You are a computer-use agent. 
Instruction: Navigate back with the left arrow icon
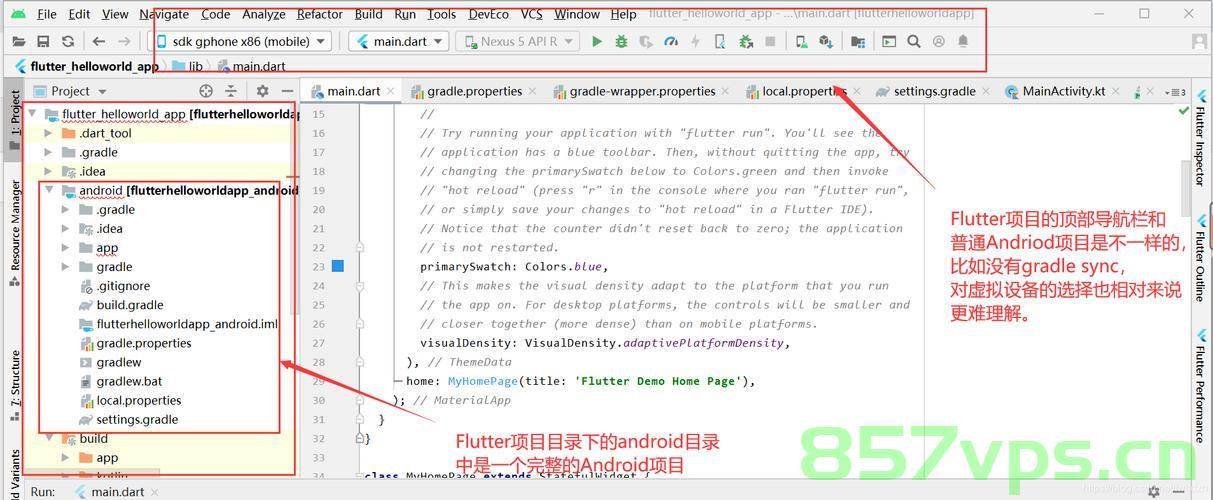click(x=98, y=41)
